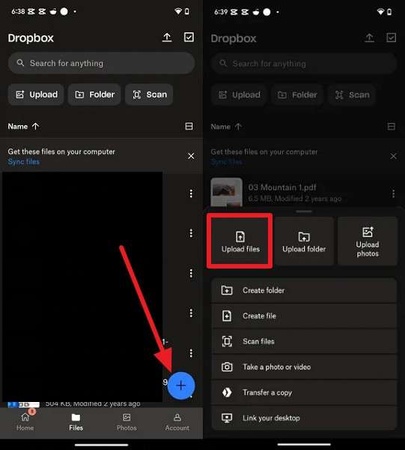Select Take a photo or video

click(x=304, y=367)
